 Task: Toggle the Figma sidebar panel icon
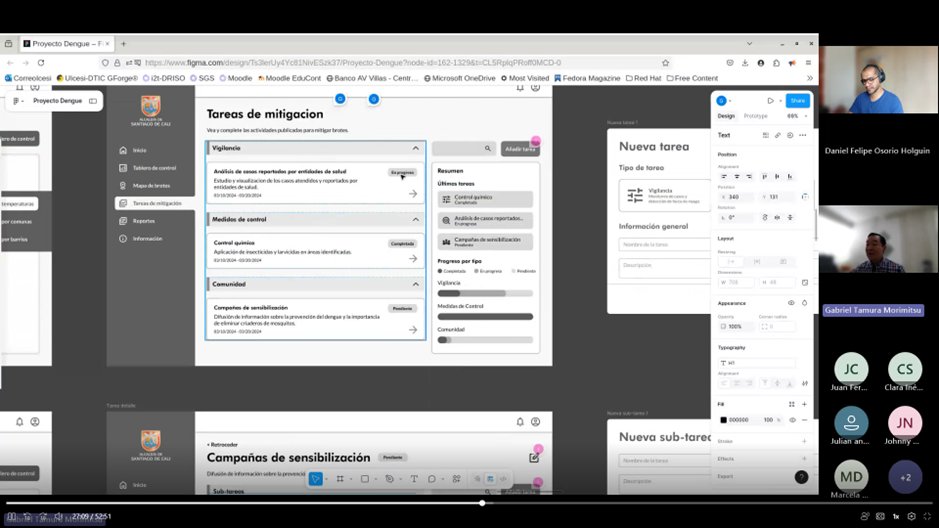[x=93, y=101]
